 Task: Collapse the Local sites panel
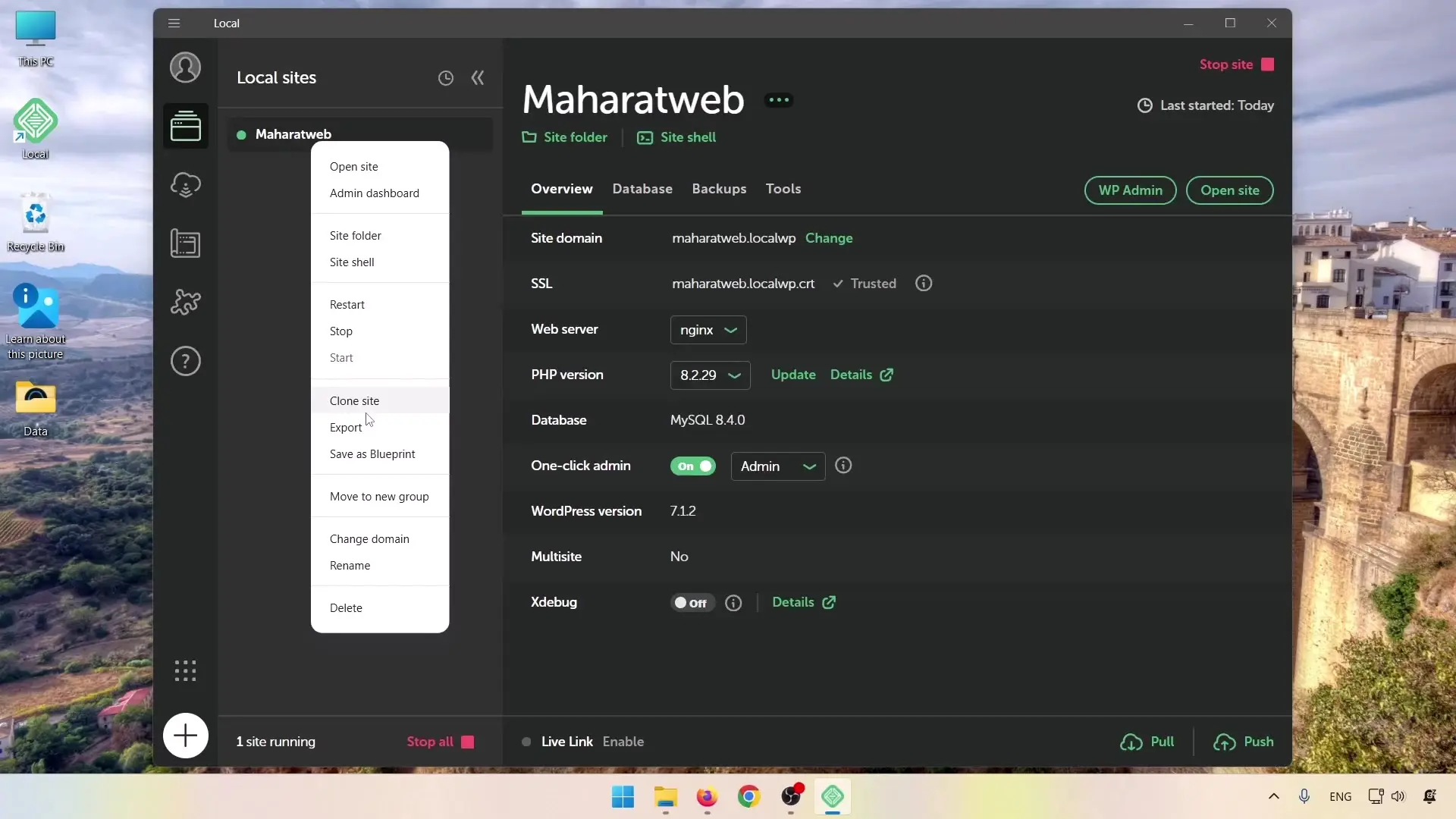pos(478,78)
